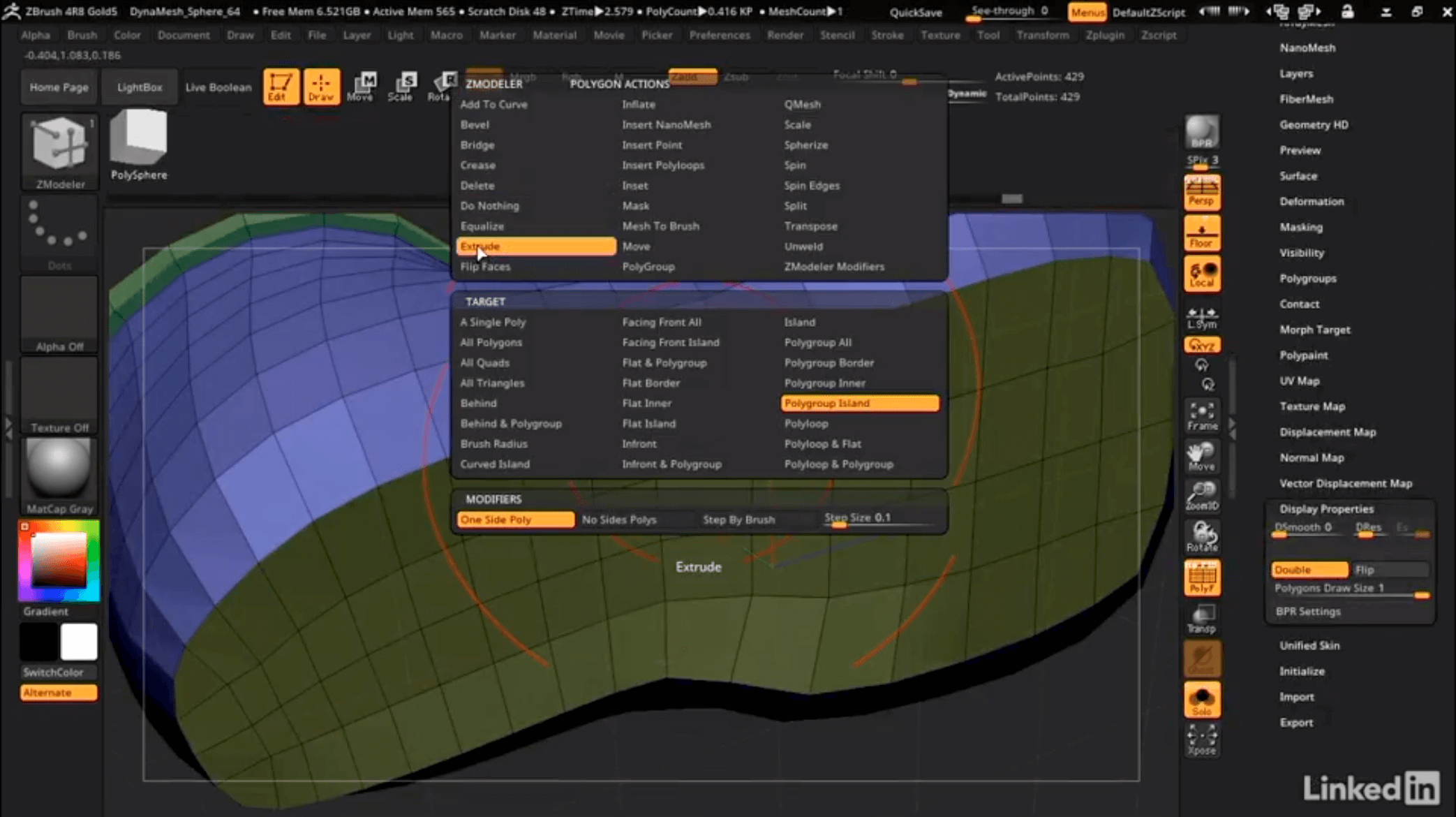Activate the Edit mode icon
1456x817 pixels.
coord(281,87)
